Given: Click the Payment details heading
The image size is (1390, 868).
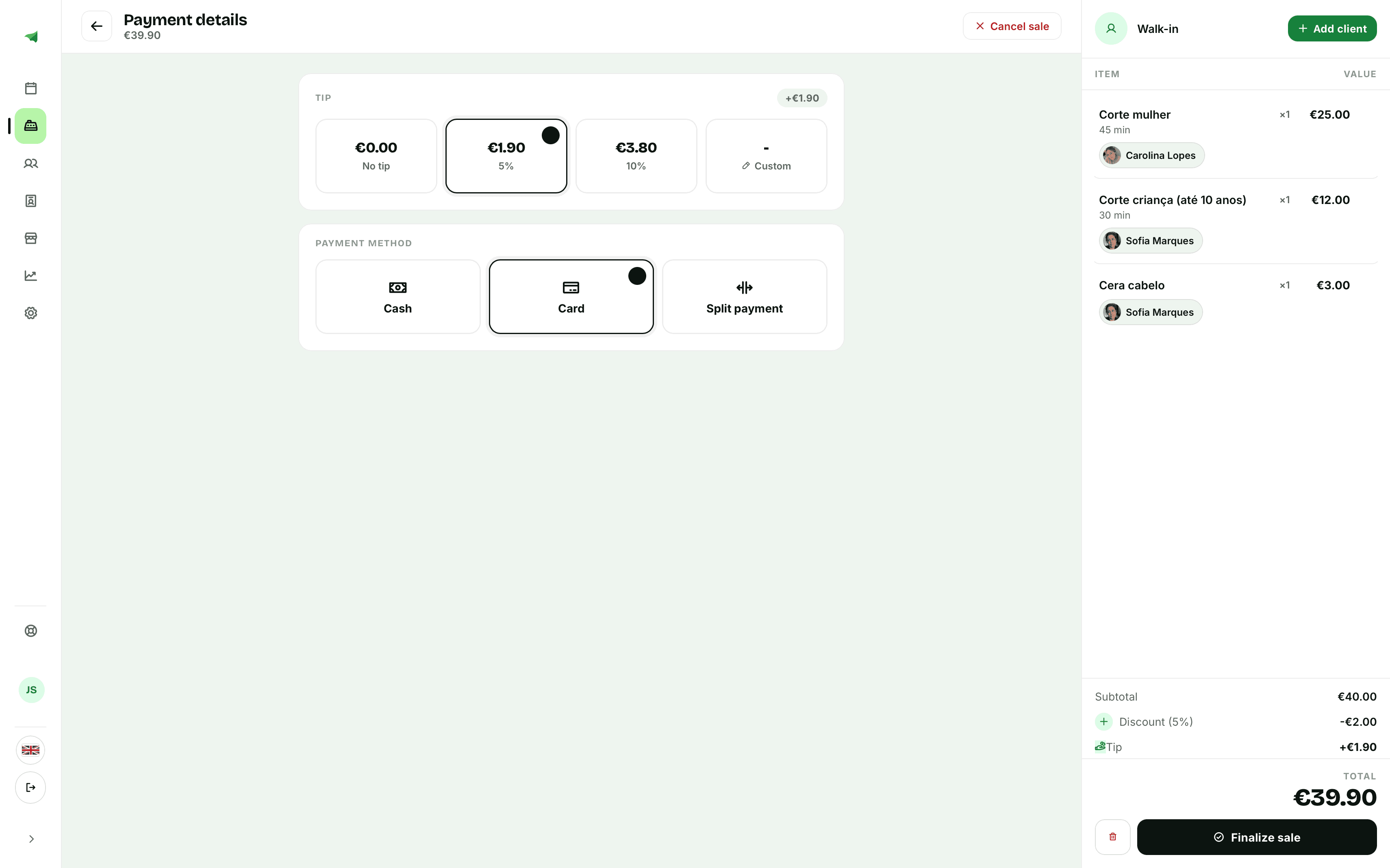Looking at the screenshot, I should (185, 20).
